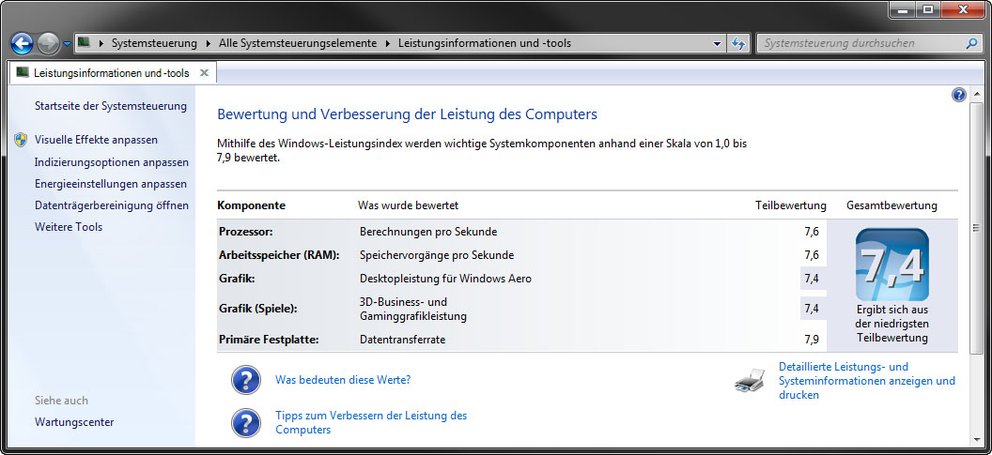Open Tipps zum Verbessern der Leistung link
Screen dimensions: 992x455
point(371,423)
